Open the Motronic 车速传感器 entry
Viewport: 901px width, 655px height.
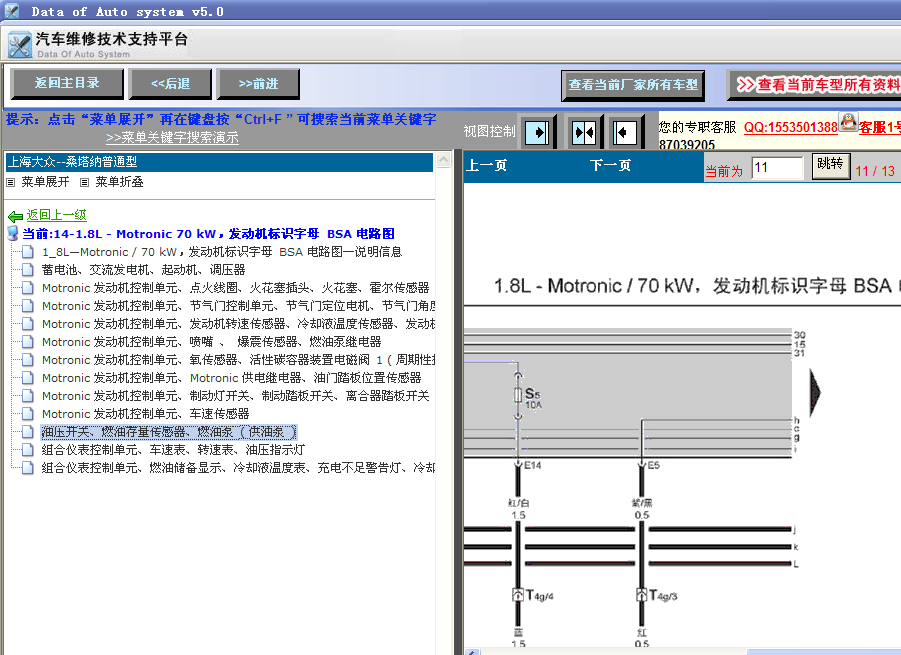tap(145, 414)
